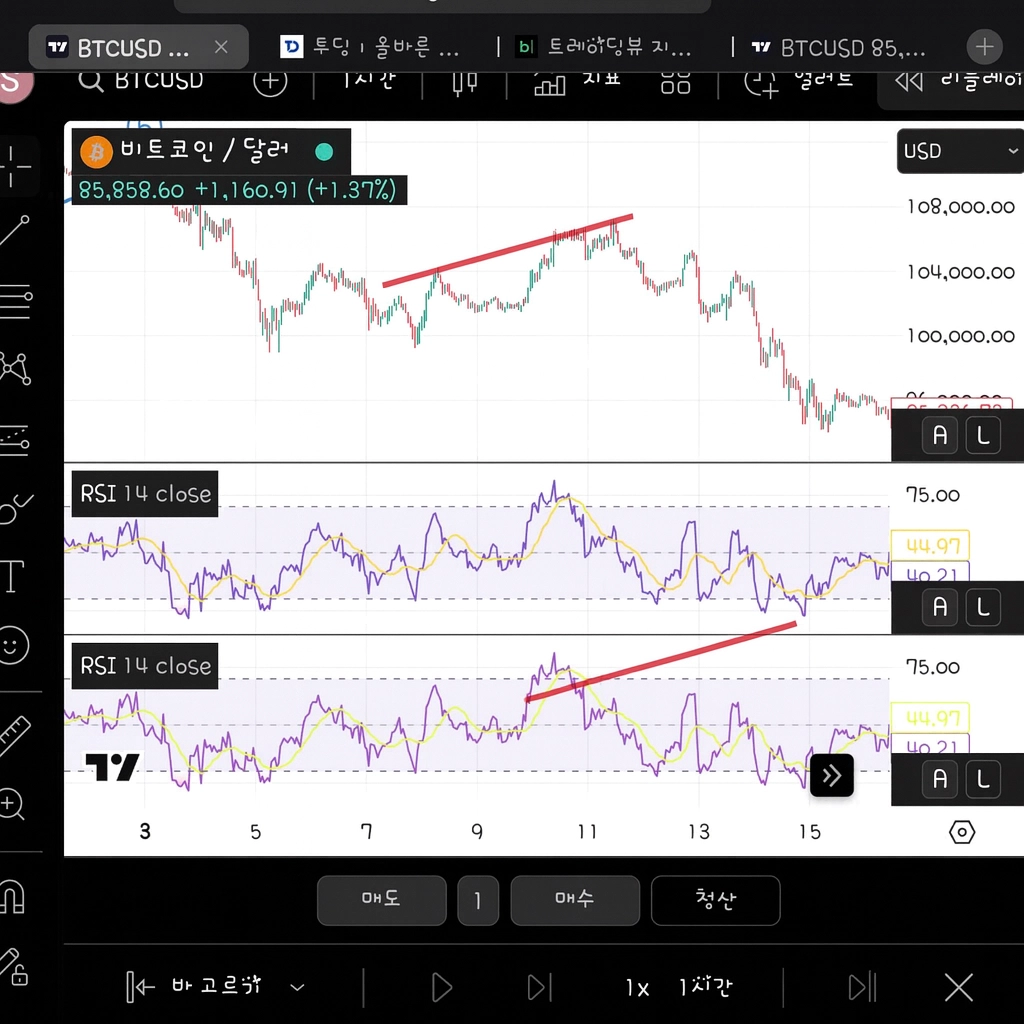Activate the zoom in tool
Screen dimensions: 1024x1024
(x=12, y=804)
